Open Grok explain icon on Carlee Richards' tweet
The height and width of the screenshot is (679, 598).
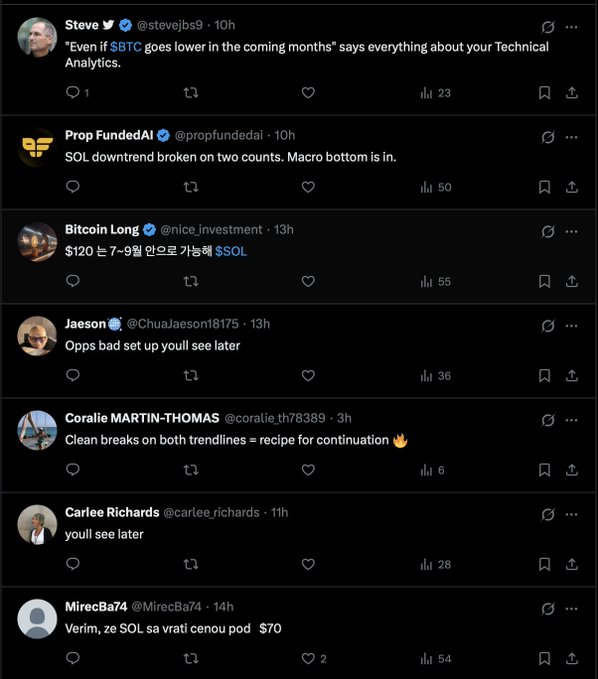coord(548,514)
